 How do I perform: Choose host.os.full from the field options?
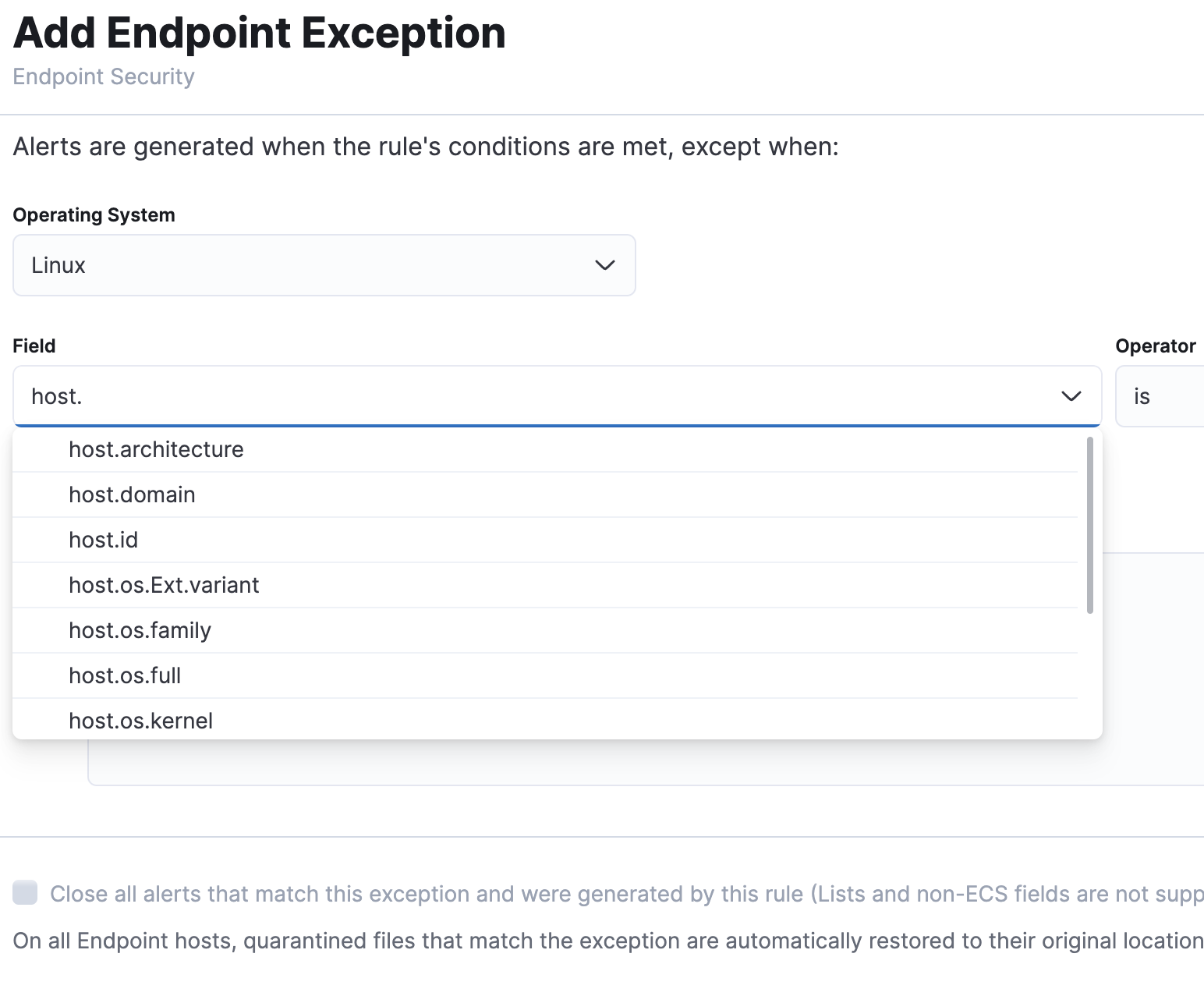(x=125, y=675)
